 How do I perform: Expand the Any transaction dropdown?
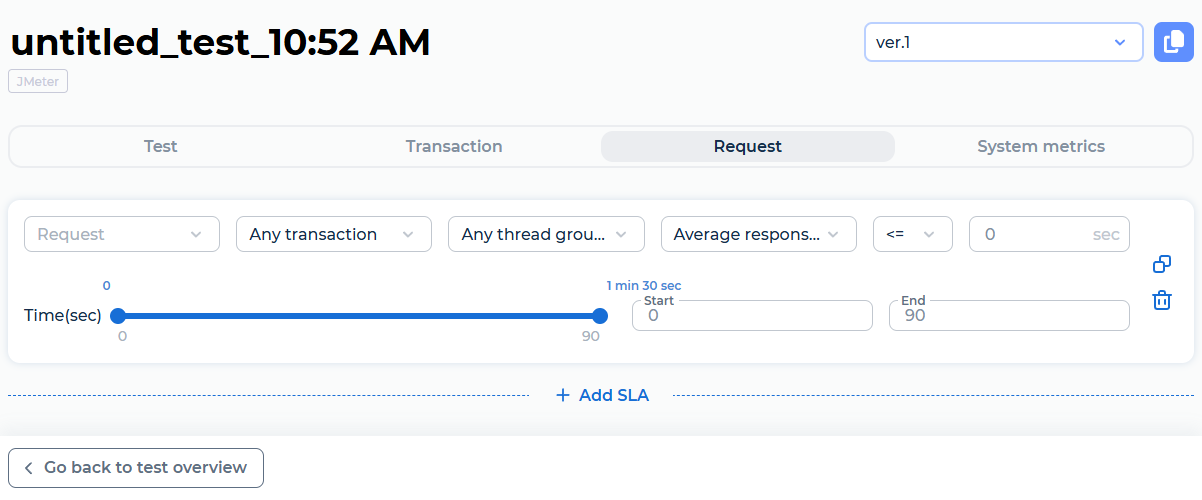333,234
